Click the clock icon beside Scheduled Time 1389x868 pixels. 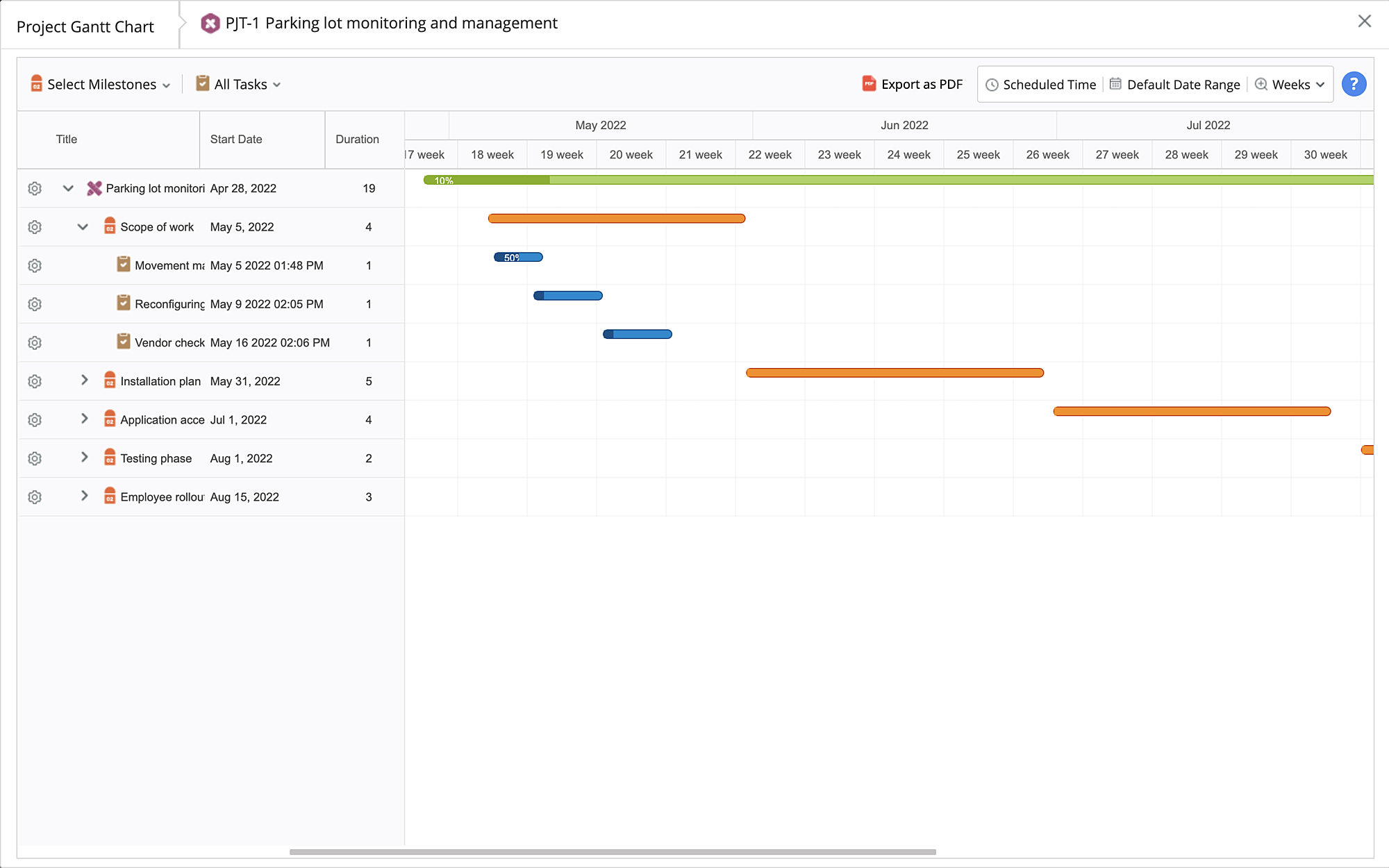[992, 84]
